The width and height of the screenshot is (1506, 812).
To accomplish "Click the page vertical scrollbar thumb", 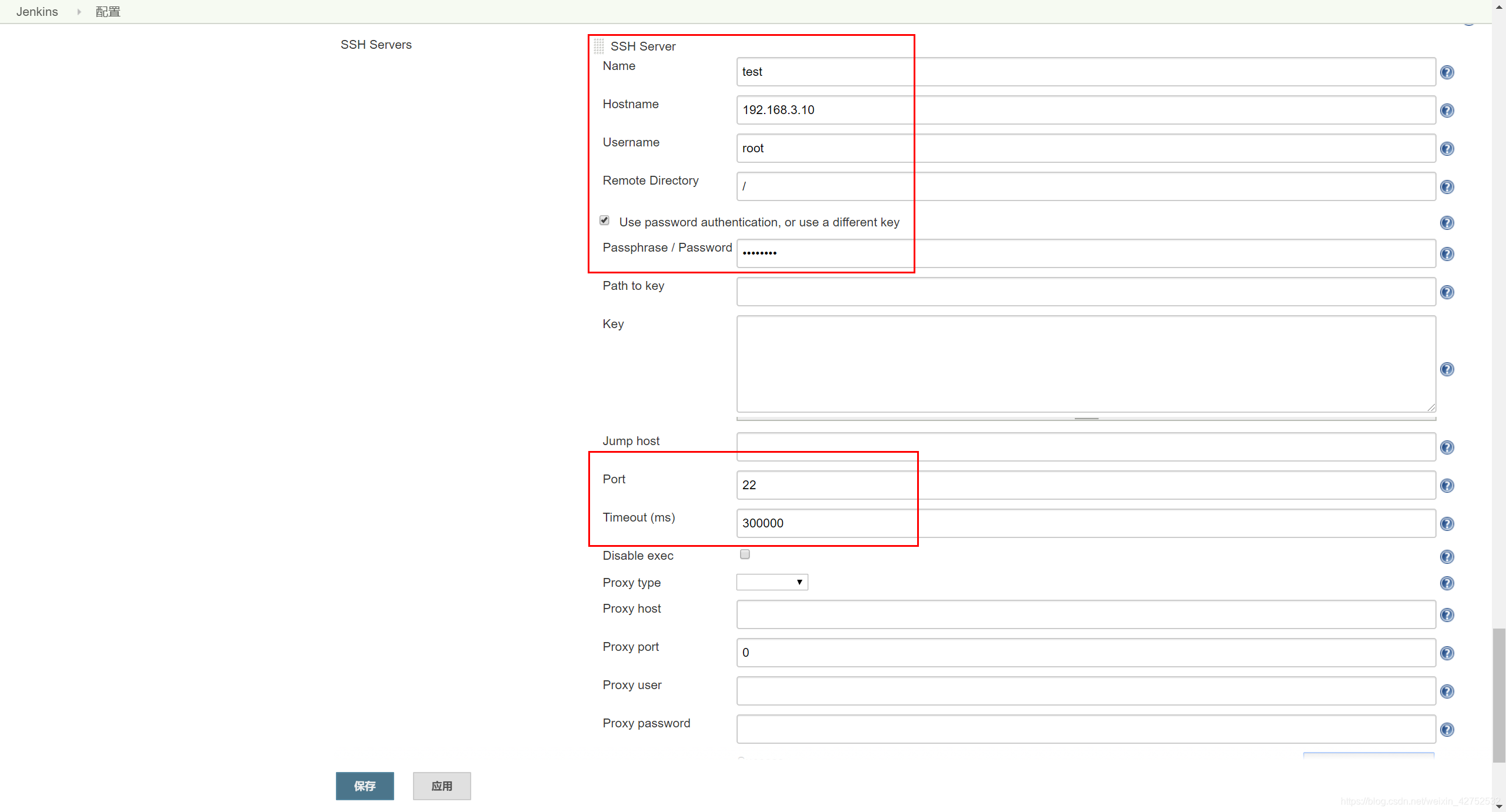I will [1499, 695].
